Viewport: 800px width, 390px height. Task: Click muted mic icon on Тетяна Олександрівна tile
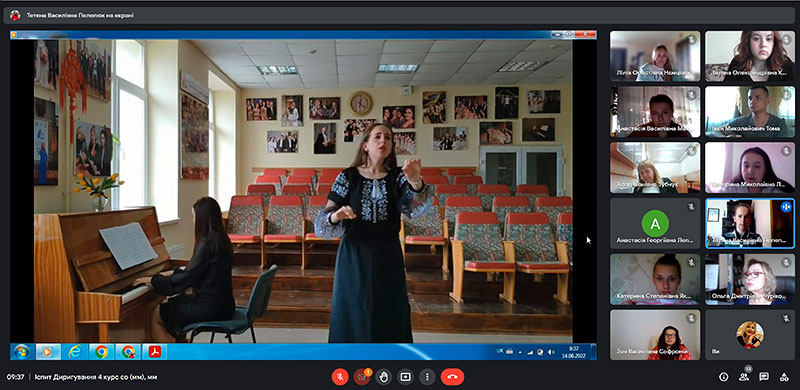pyautogui.click(x=786, y=40)
